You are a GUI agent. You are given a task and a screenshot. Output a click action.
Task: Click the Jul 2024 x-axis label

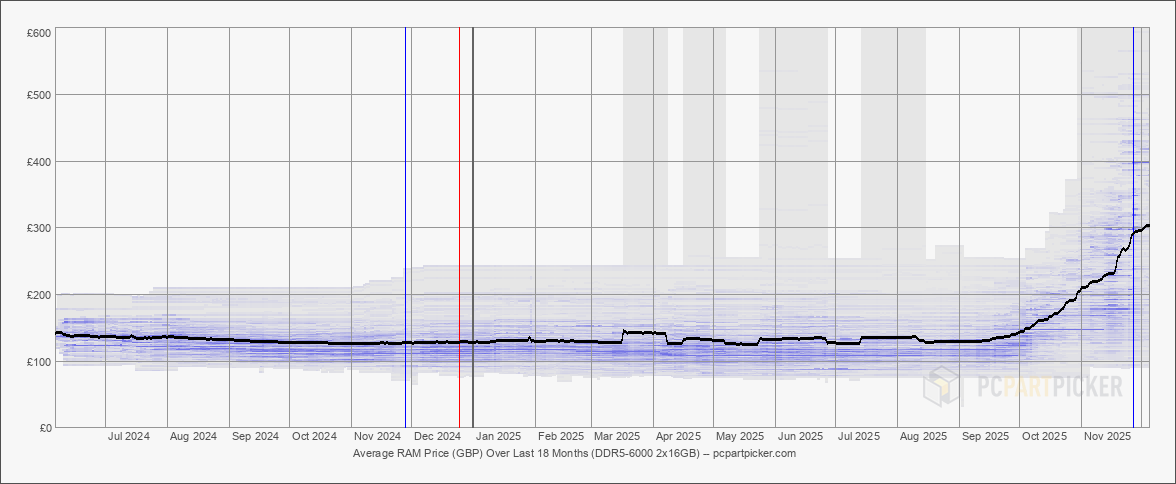point(128,437)
